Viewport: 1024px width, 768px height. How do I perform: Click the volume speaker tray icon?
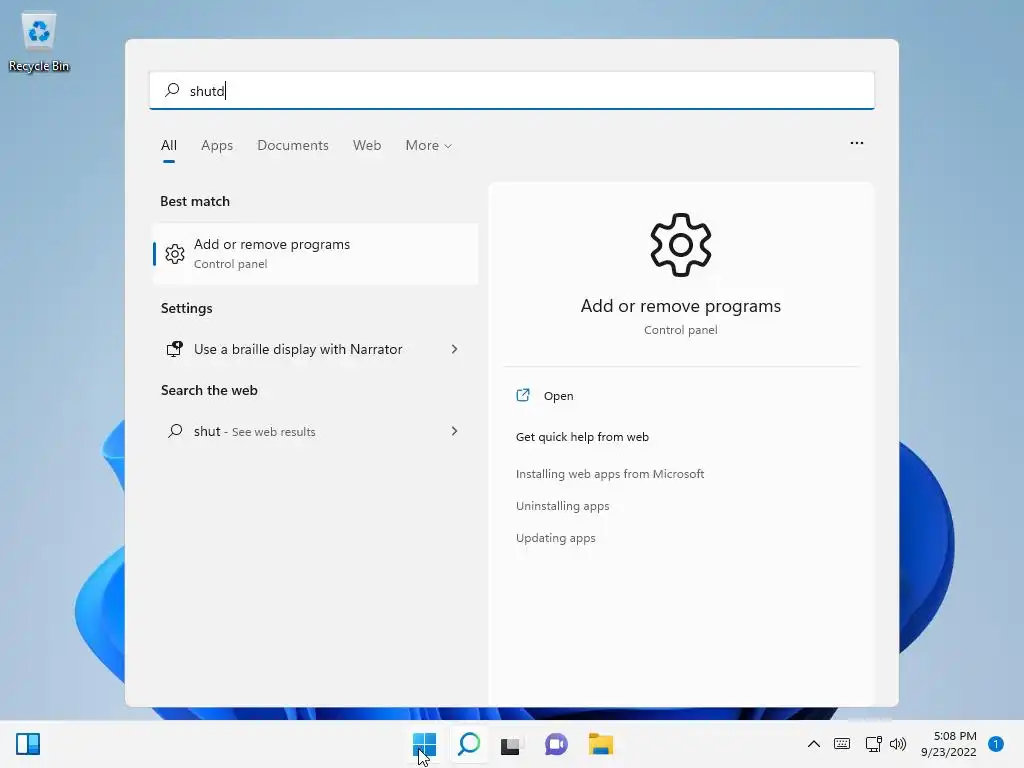(x=898, y=744)
